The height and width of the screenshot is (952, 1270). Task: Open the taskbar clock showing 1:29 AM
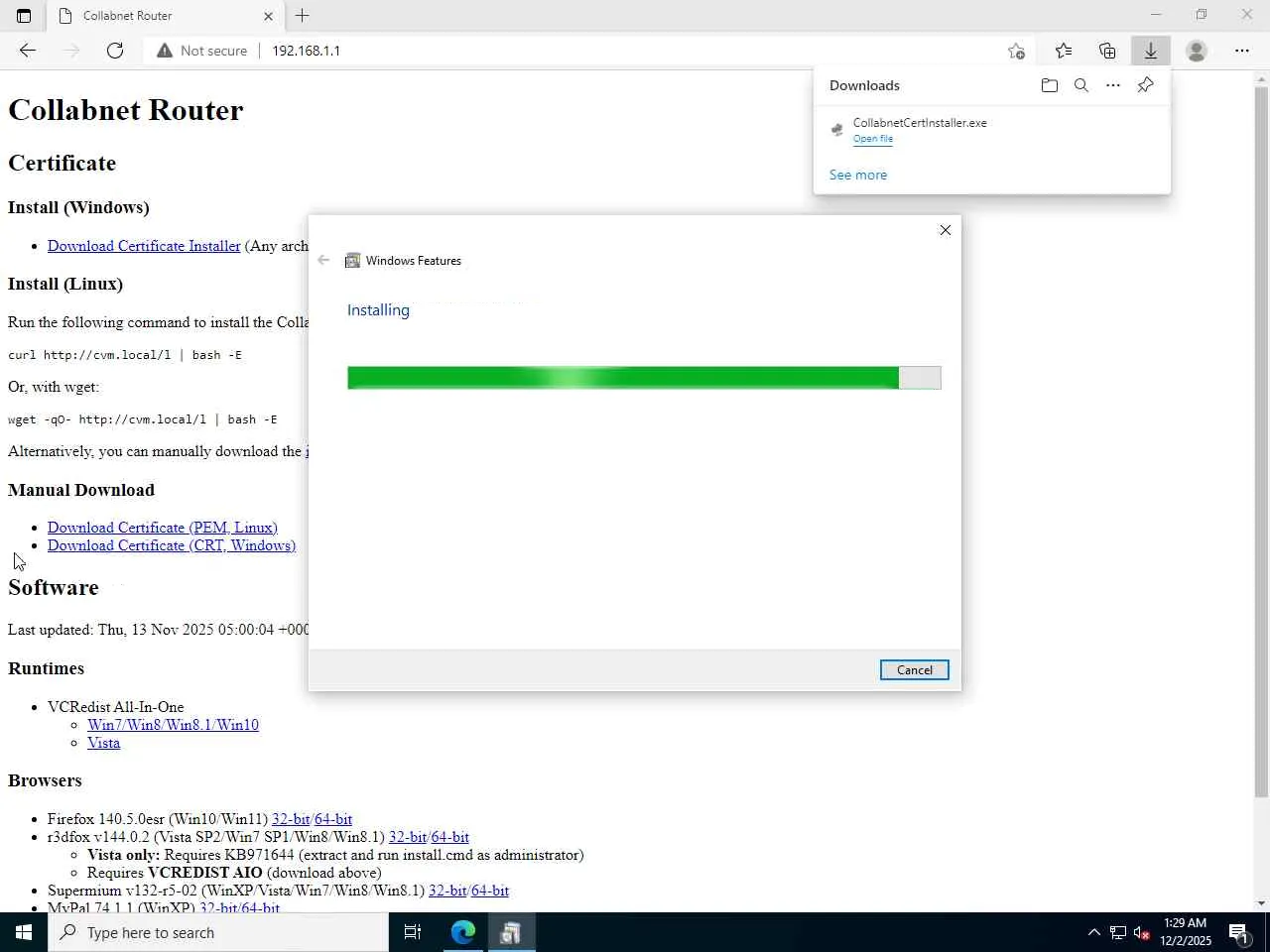tap(1186, 932)
